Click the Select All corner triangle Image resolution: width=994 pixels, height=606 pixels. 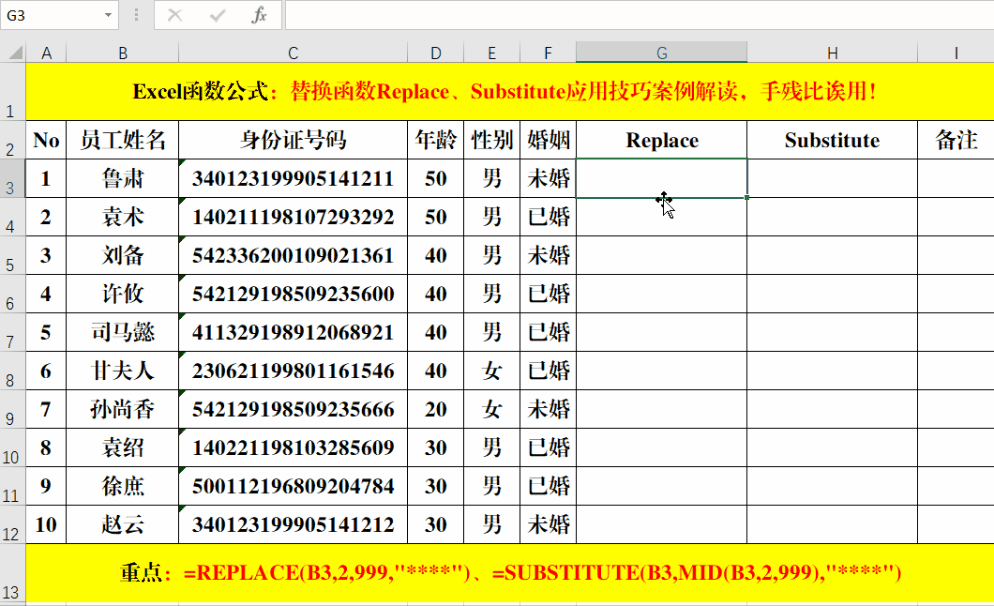15,52
